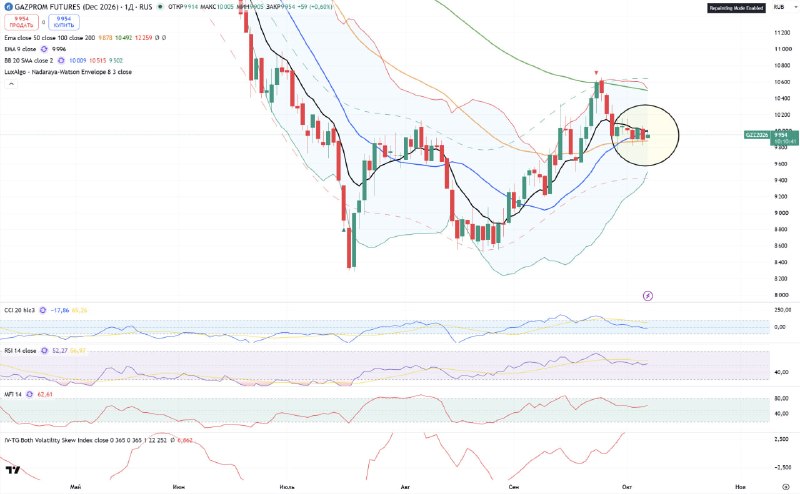Click the Июн label on time axis
Image resolution: width=800 pixels, height=494 pixels.
click(179, 487)
